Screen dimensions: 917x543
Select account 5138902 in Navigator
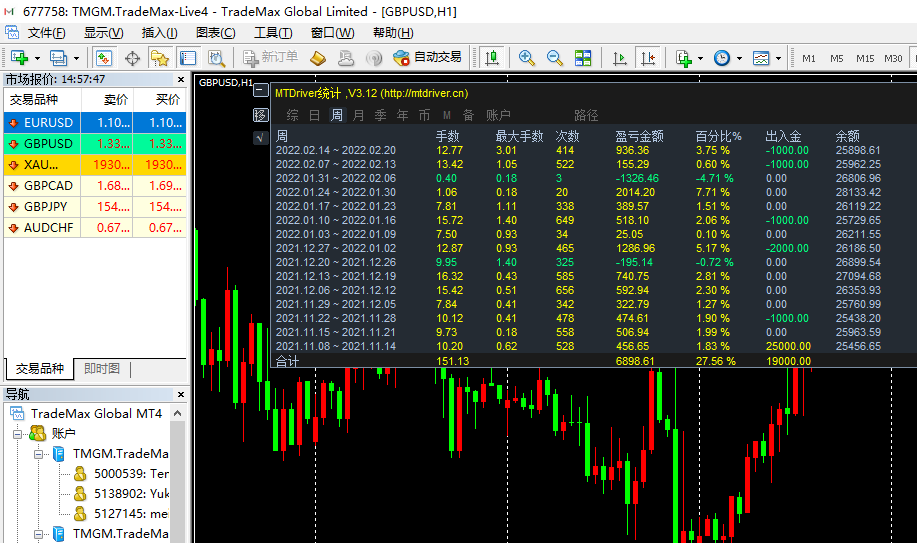pyautogui.click(x=123, y=493)
